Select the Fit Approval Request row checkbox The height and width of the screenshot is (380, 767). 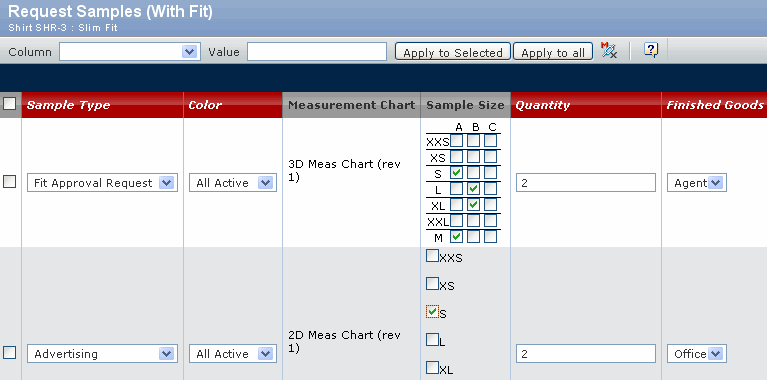(9, 182)
